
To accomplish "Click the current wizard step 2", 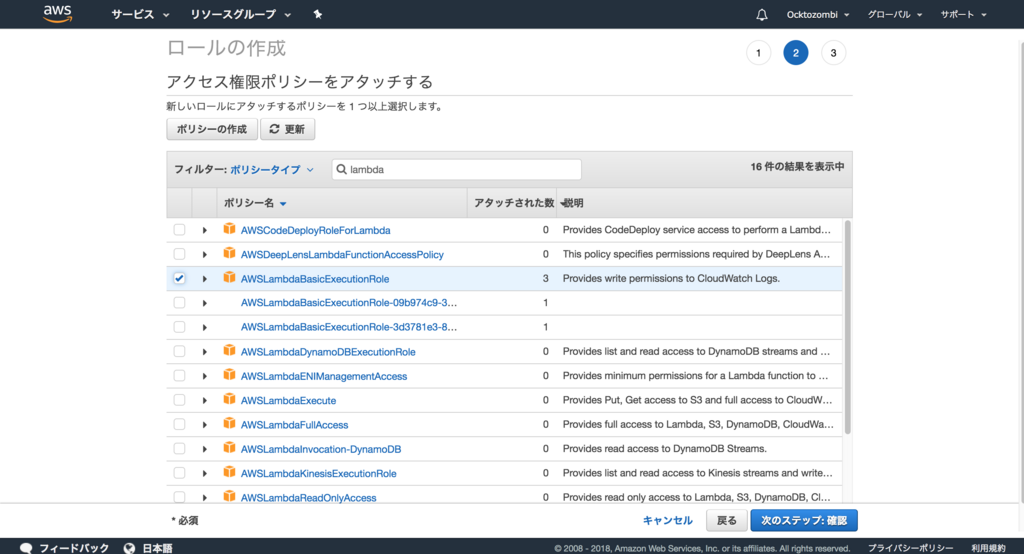I will [795, 53].
